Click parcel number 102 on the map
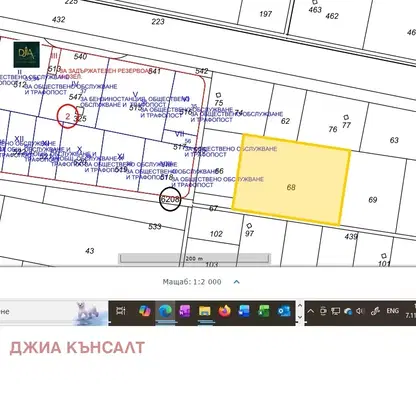 [x=216, y=234]
